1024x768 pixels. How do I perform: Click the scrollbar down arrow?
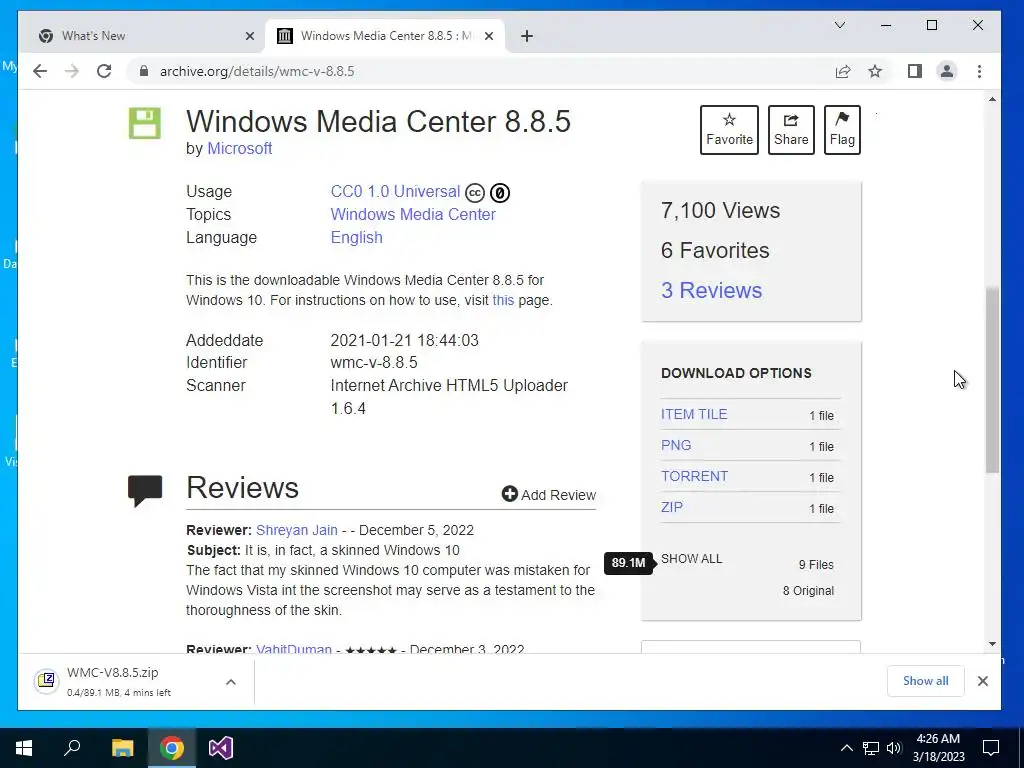(992, 644)
